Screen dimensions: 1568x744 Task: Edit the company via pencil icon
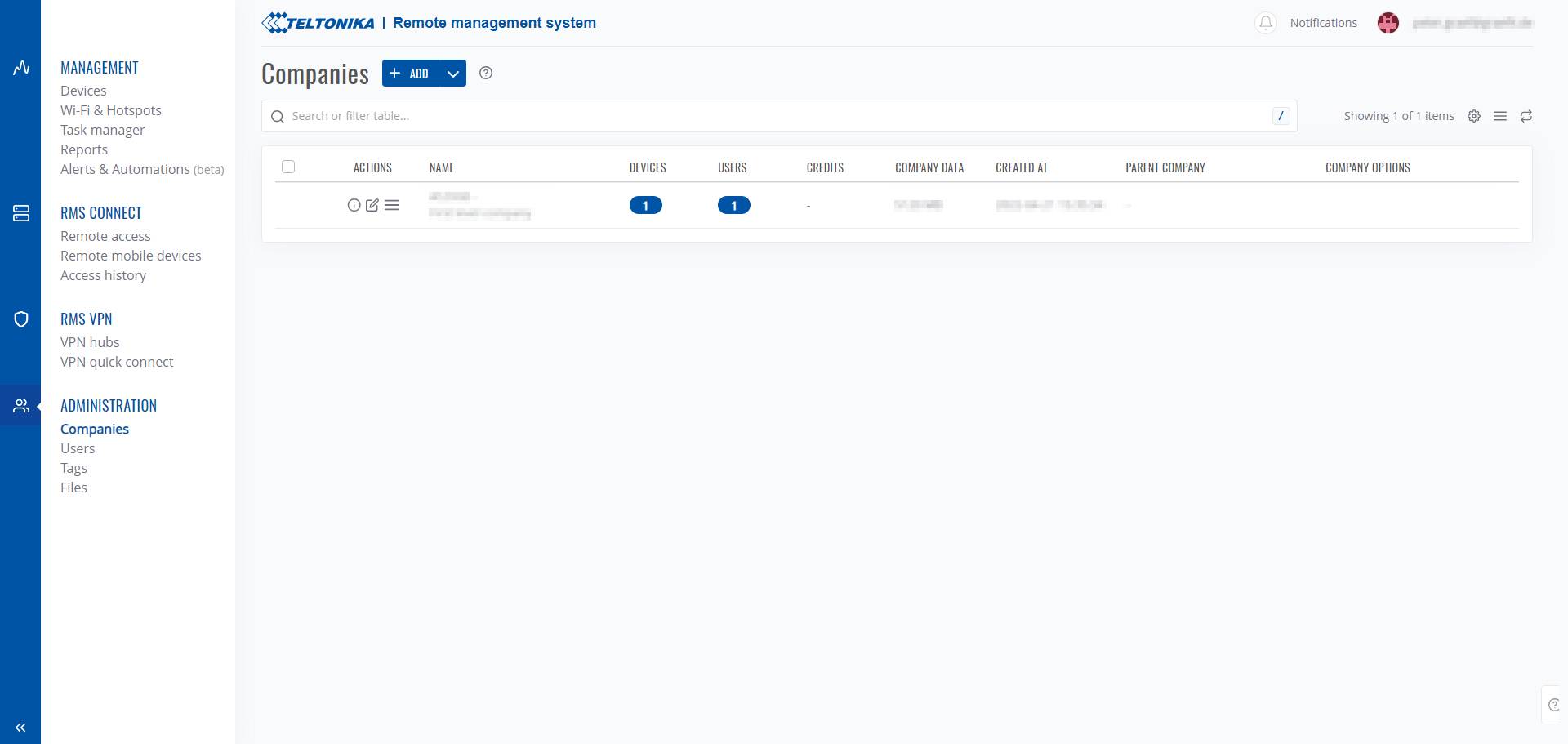(x=372, y=205)
